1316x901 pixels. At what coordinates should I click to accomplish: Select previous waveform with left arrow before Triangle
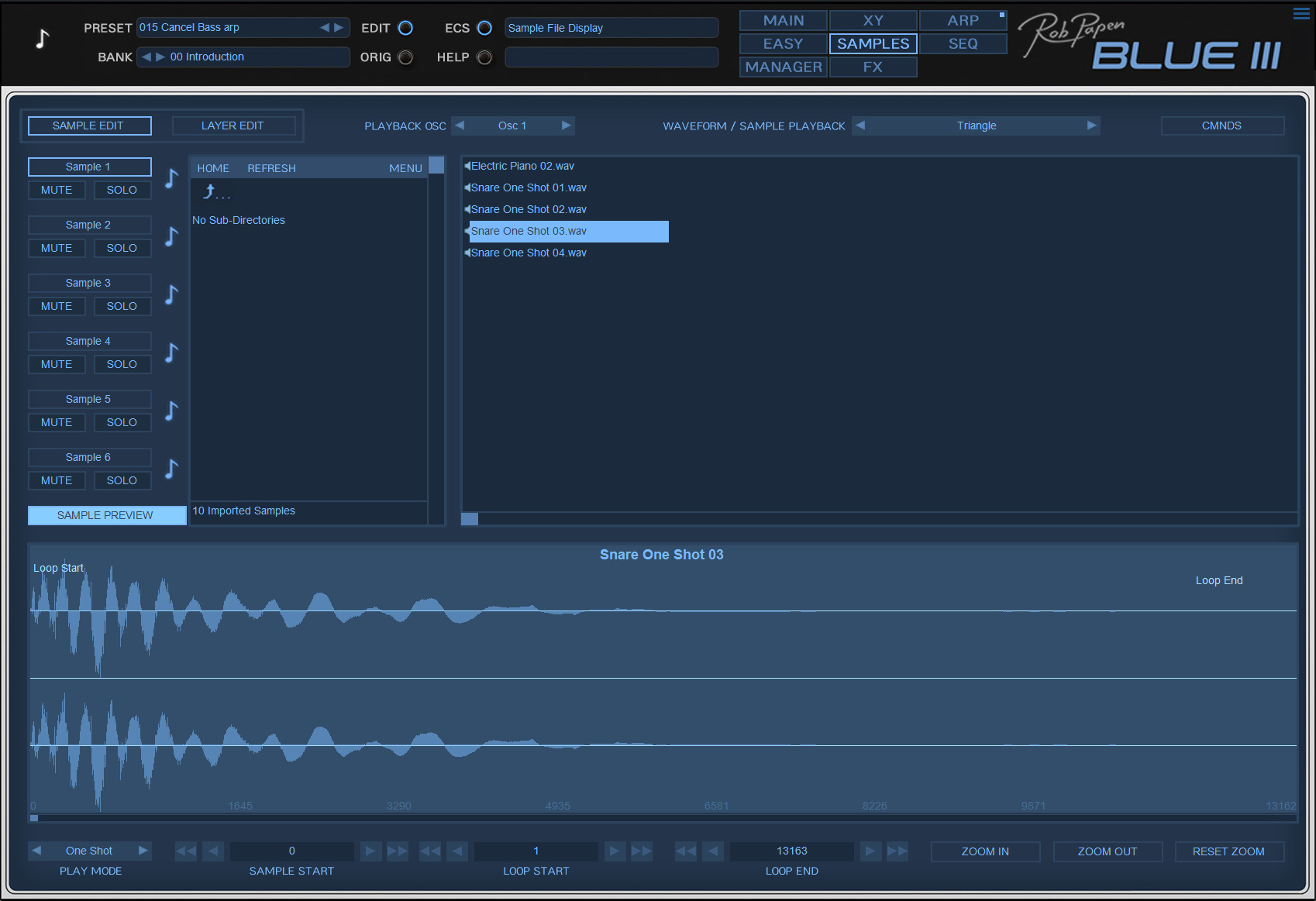(x=860, y=126)
